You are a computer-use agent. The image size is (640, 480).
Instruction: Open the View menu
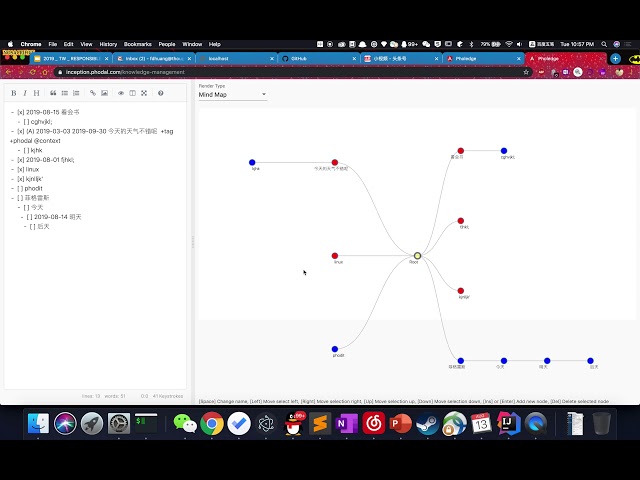[86, 44]
